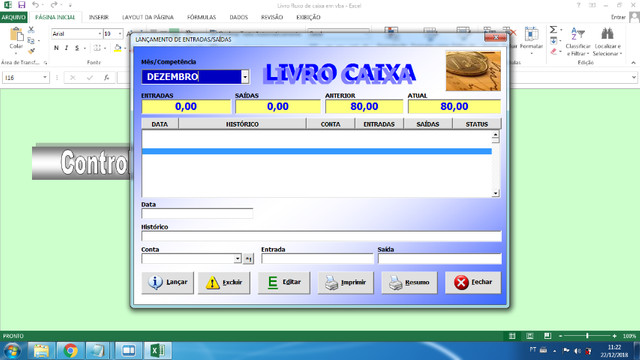Click the Lançar button

pos(168,282)
